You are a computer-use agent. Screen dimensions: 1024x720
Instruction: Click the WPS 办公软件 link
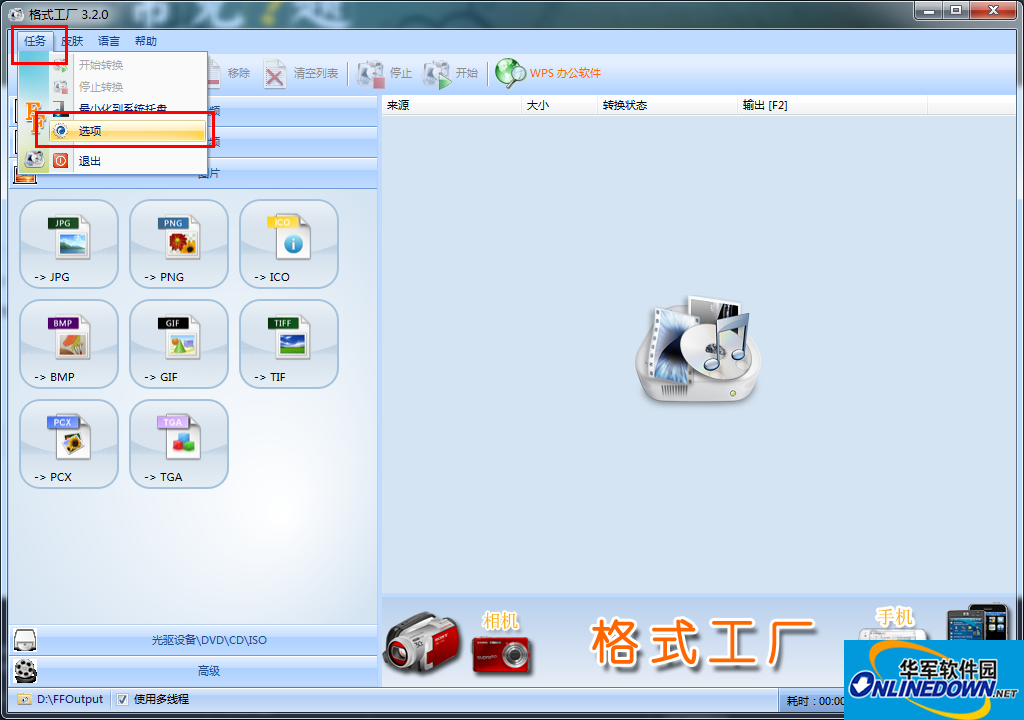pos(550,73)
